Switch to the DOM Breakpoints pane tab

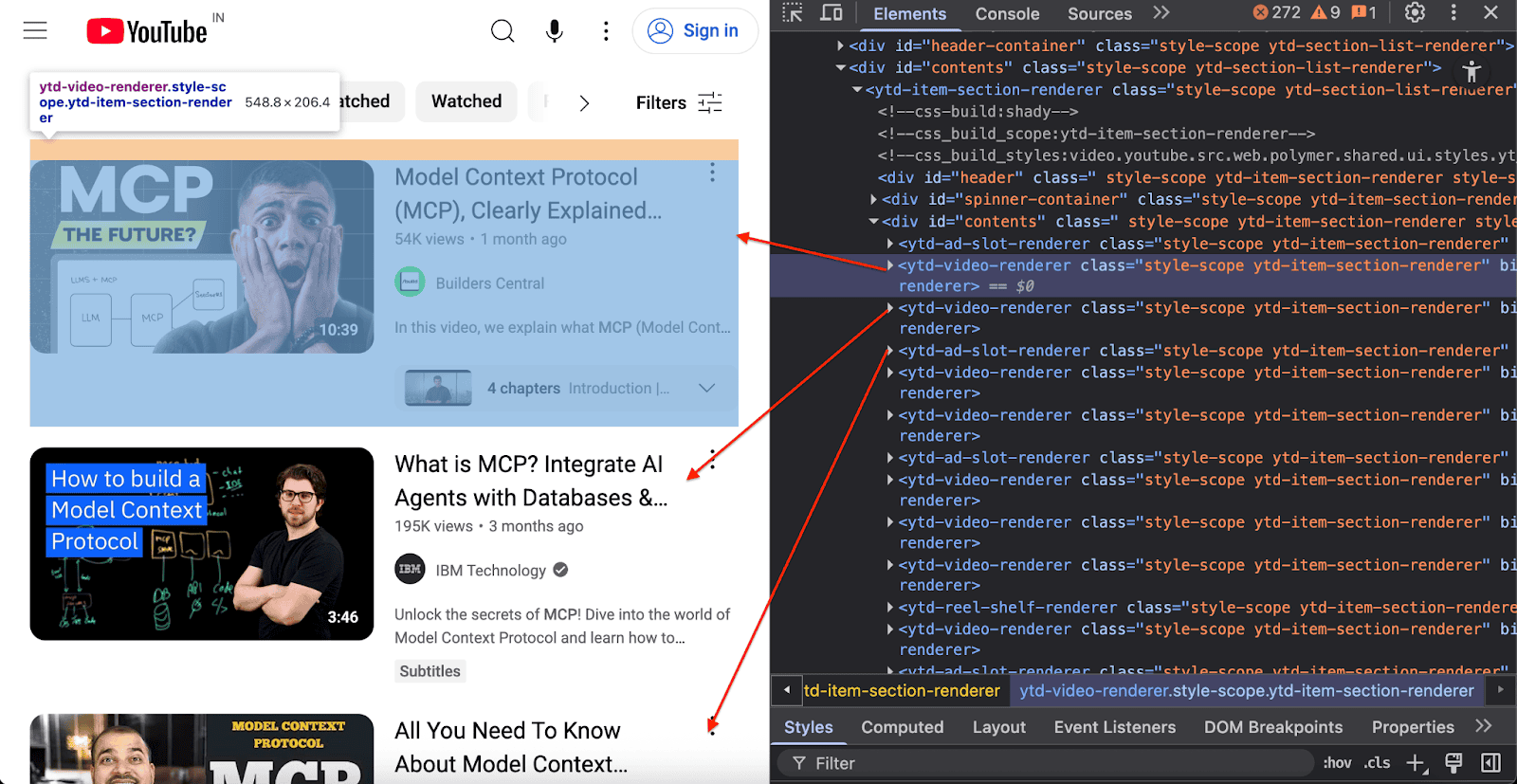(x=1272, y=727)
